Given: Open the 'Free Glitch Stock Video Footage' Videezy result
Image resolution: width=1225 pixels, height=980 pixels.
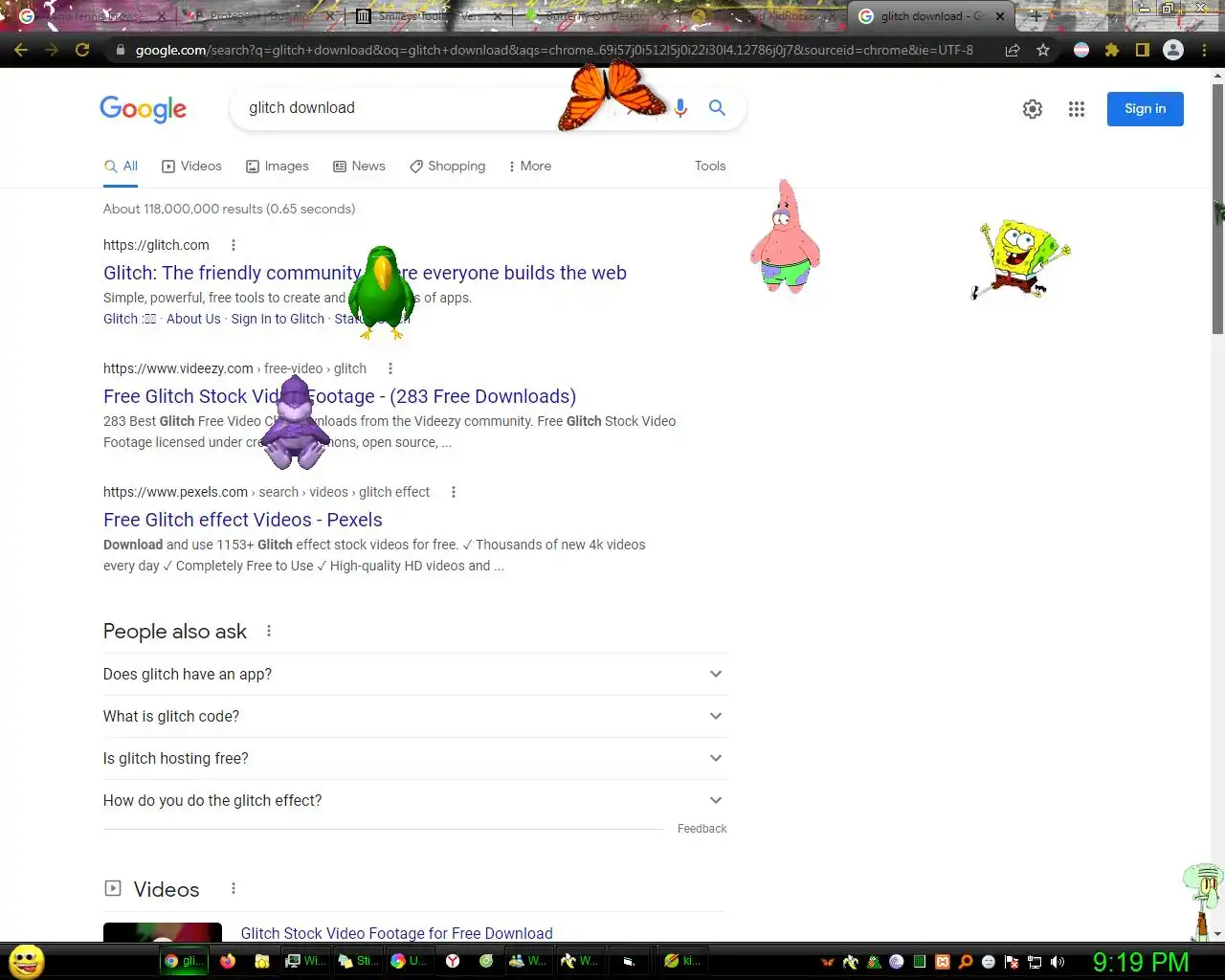Looking at the screenshot, I should click(340, 396).
